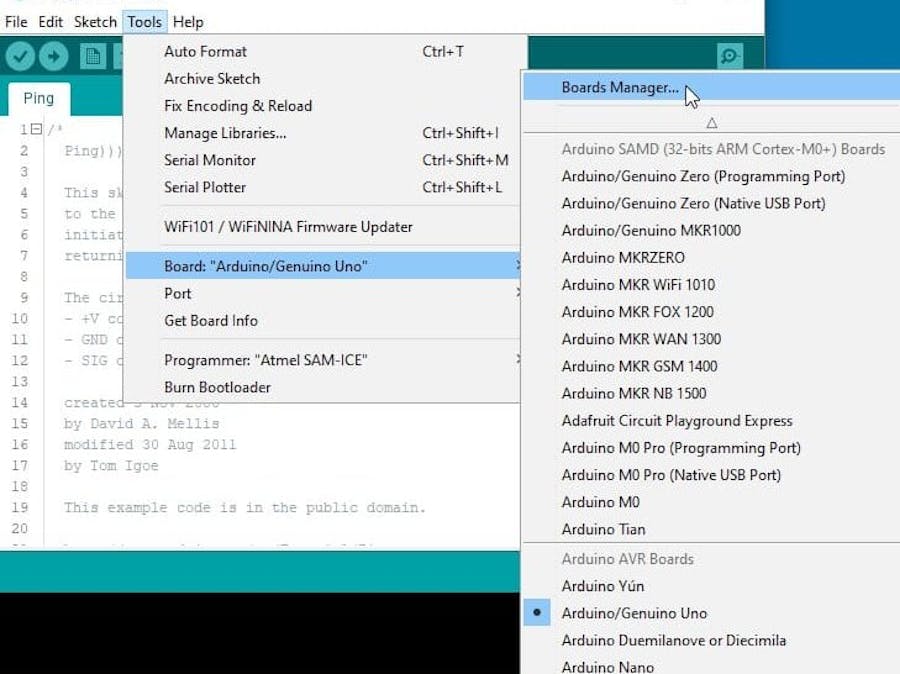The image size is (900, 674).
Task: Select Arduino Duemilanove or Diecimila
Action: [x=712, y=640]
